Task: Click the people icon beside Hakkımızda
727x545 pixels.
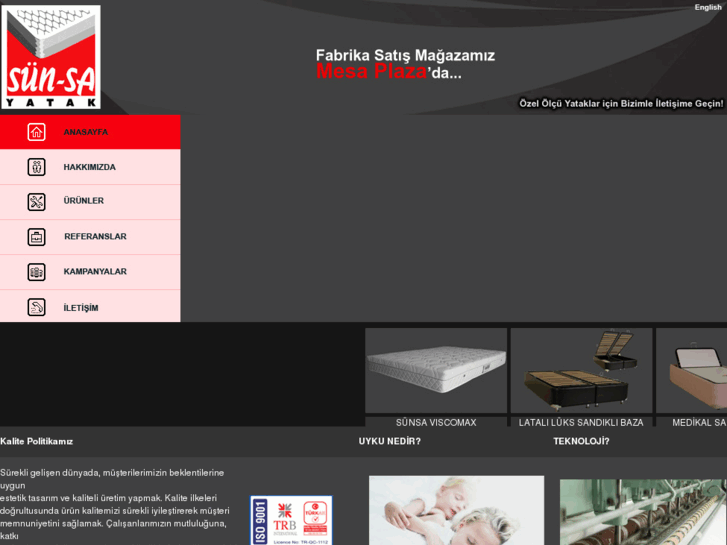Action: point(36,167)
